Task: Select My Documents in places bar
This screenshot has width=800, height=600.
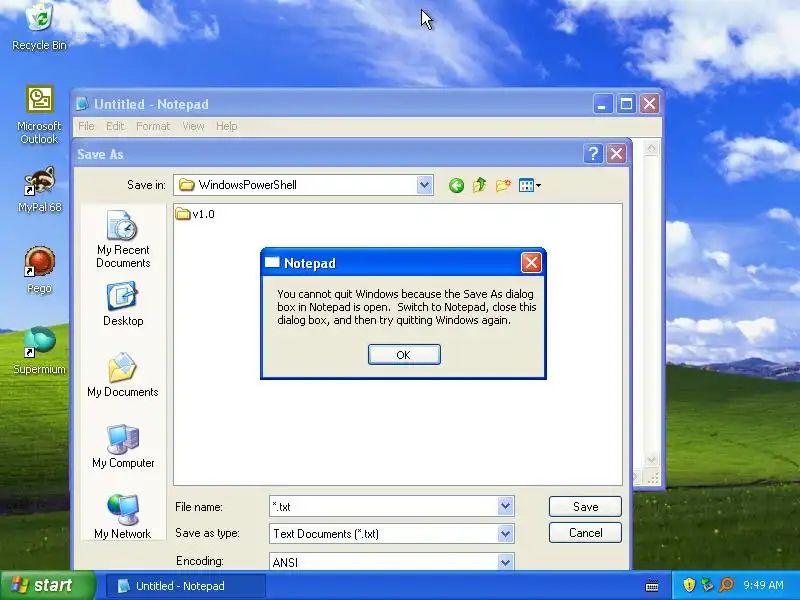Action: click(x=123, y=375)
